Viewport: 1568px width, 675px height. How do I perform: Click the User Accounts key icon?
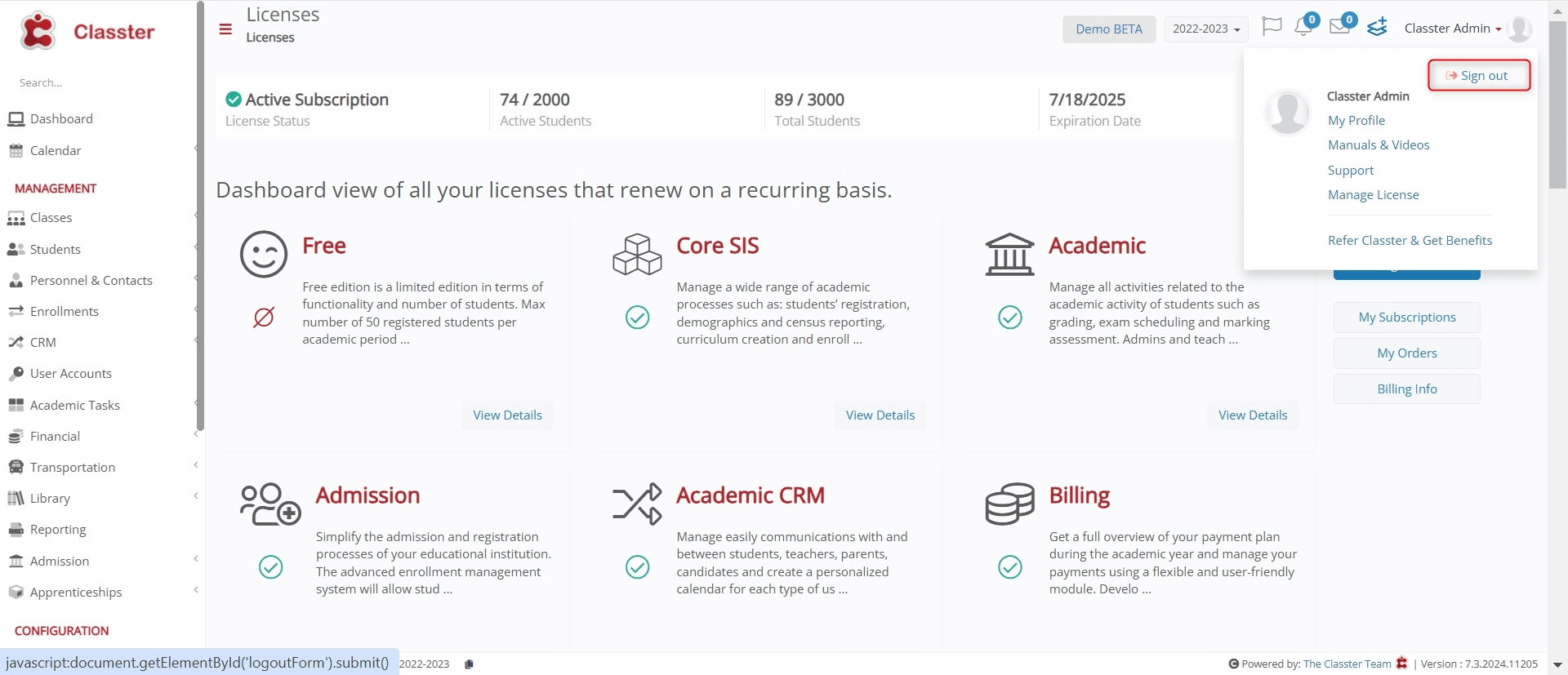click(x=16, y=373)
